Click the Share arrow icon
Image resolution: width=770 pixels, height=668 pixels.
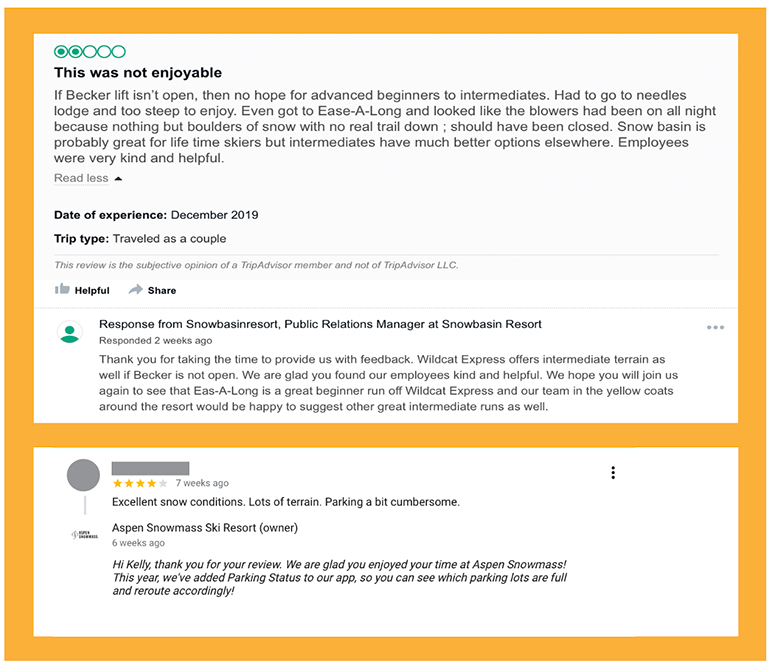(136, 289)
